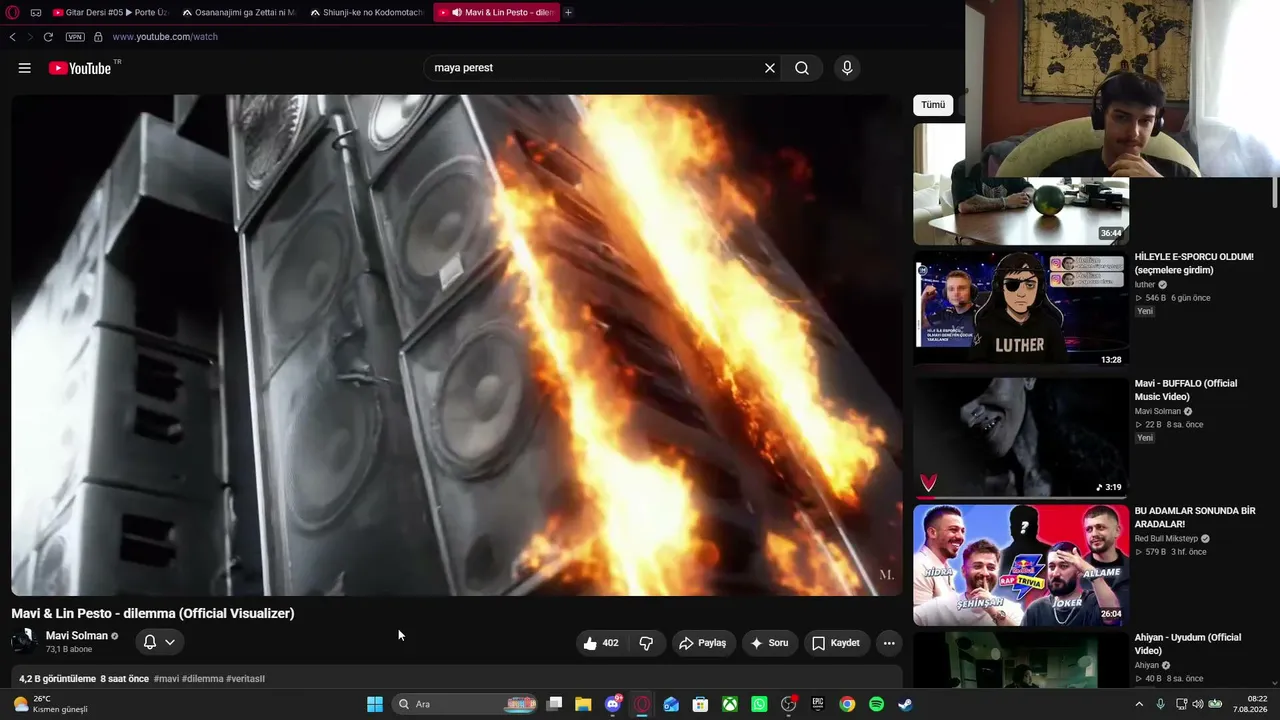
Task: Show site security info via lock icon
Action: coord(98,37)
